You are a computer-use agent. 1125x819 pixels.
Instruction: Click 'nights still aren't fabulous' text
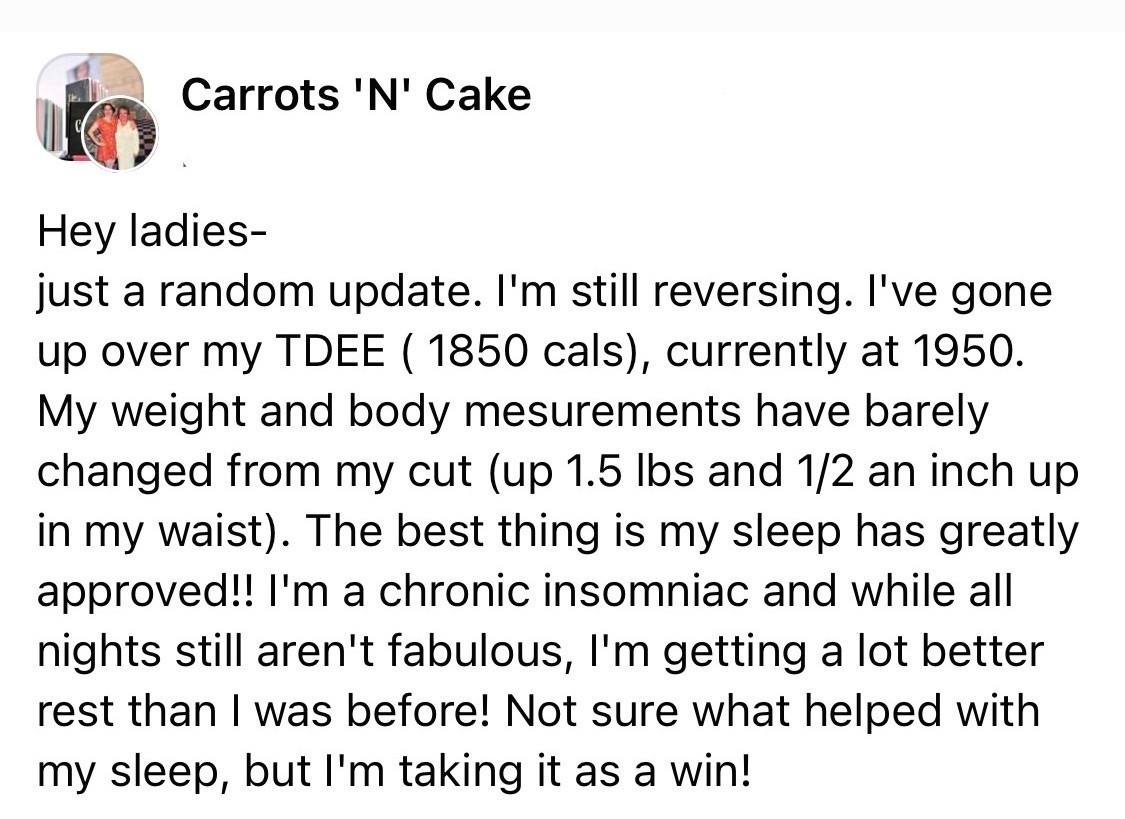pyautogui.click(x=298, y=652)
